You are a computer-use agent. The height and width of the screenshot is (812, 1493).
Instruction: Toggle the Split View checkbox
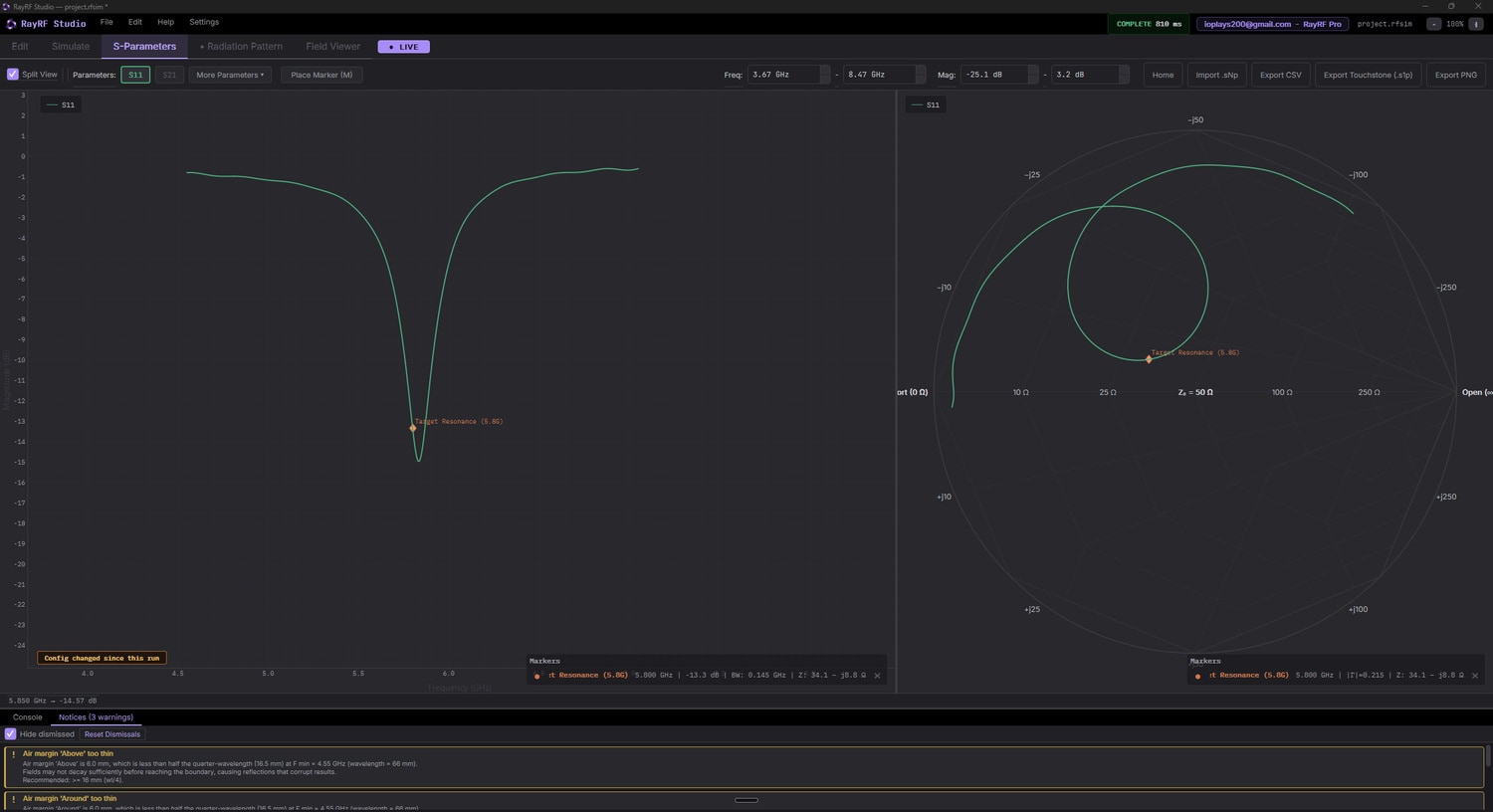click(x=13, y=75)
